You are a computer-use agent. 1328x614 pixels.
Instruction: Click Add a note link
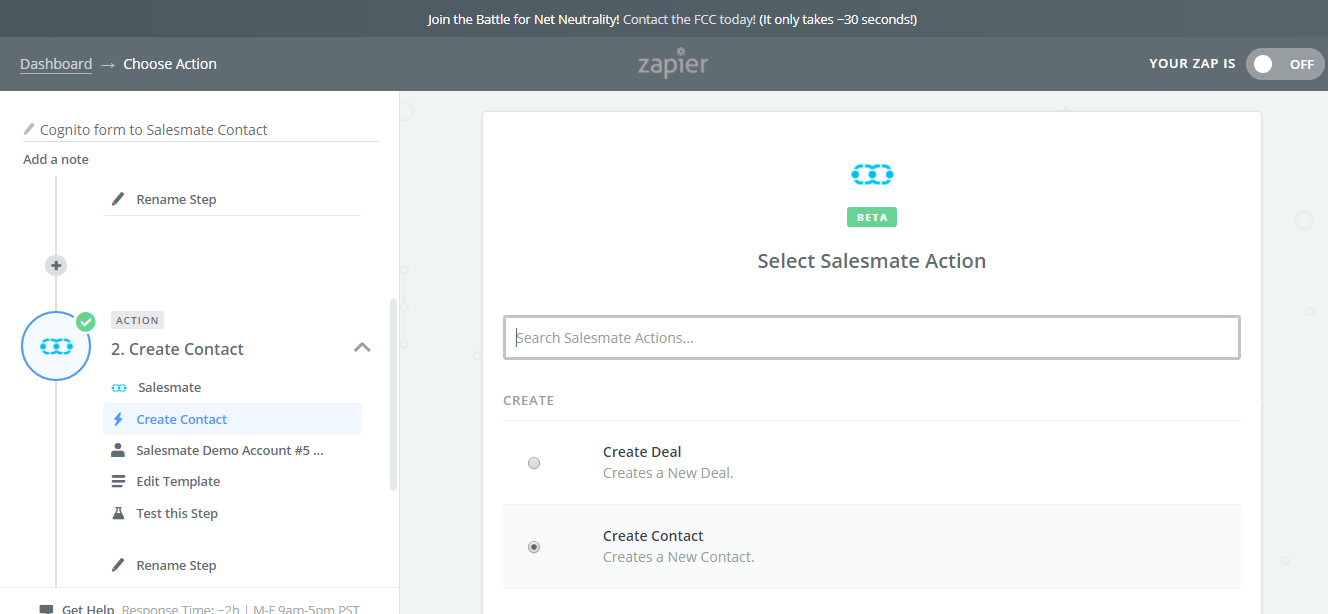click(x=56, y=159)
